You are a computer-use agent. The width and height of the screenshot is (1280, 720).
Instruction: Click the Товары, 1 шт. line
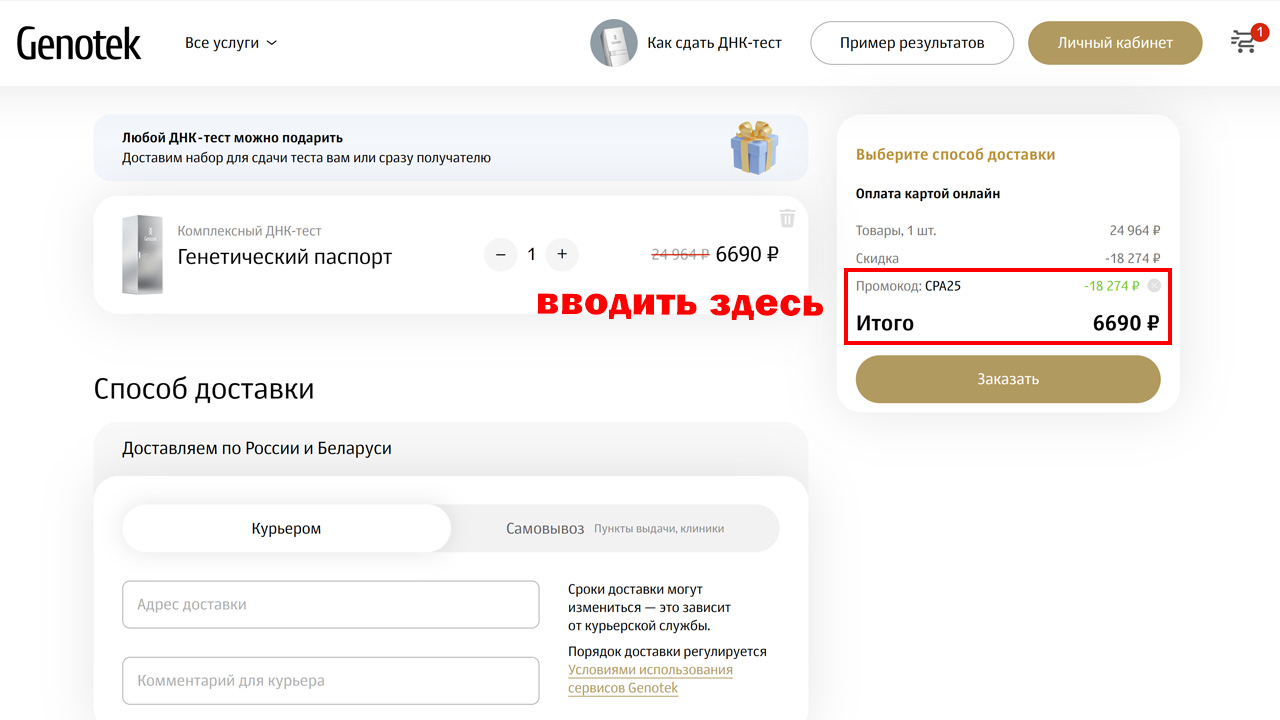tap(1008, 230)
